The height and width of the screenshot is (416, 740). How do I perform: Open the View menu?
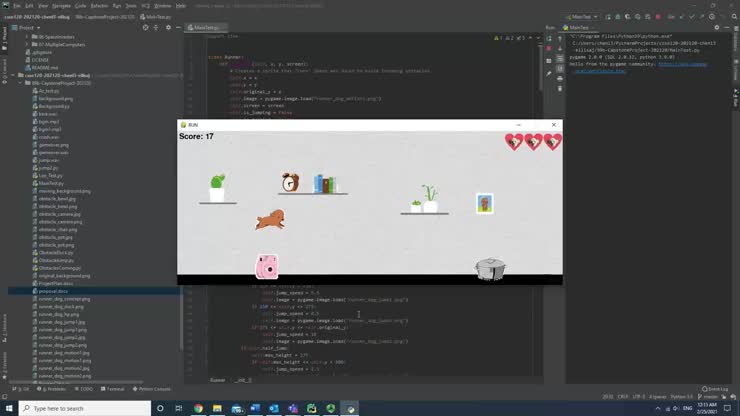point(43,6)
